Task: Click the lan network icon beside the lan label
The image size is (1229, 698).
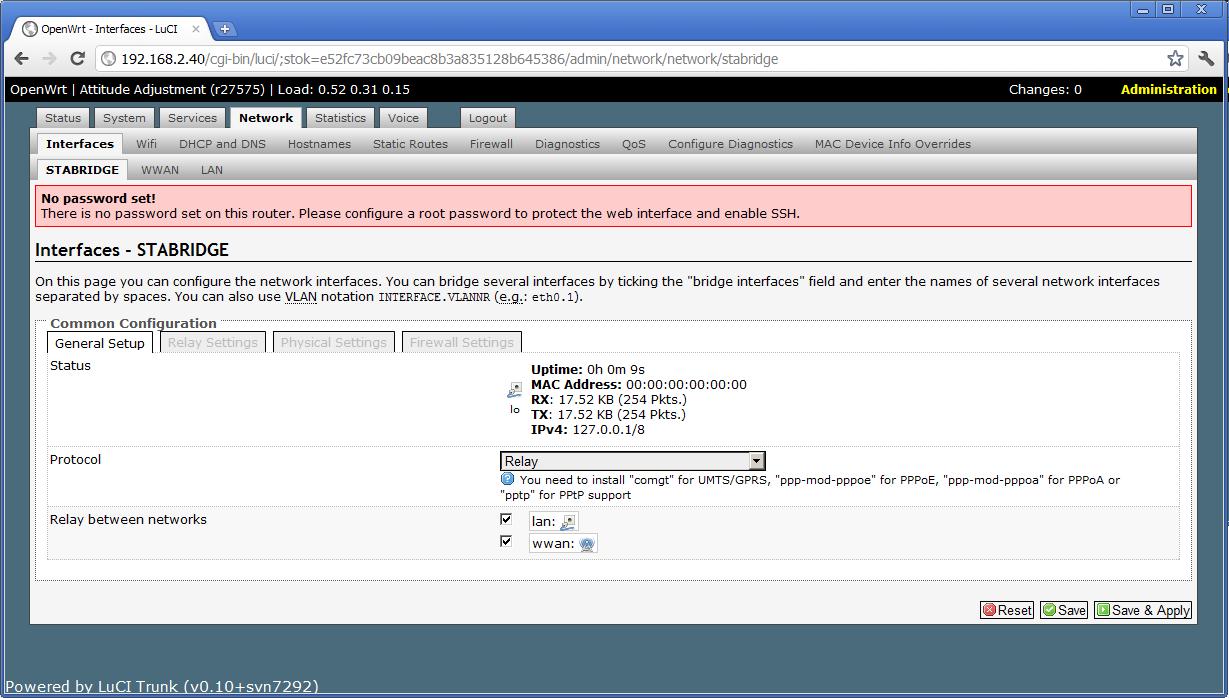Action: point(568,521)
